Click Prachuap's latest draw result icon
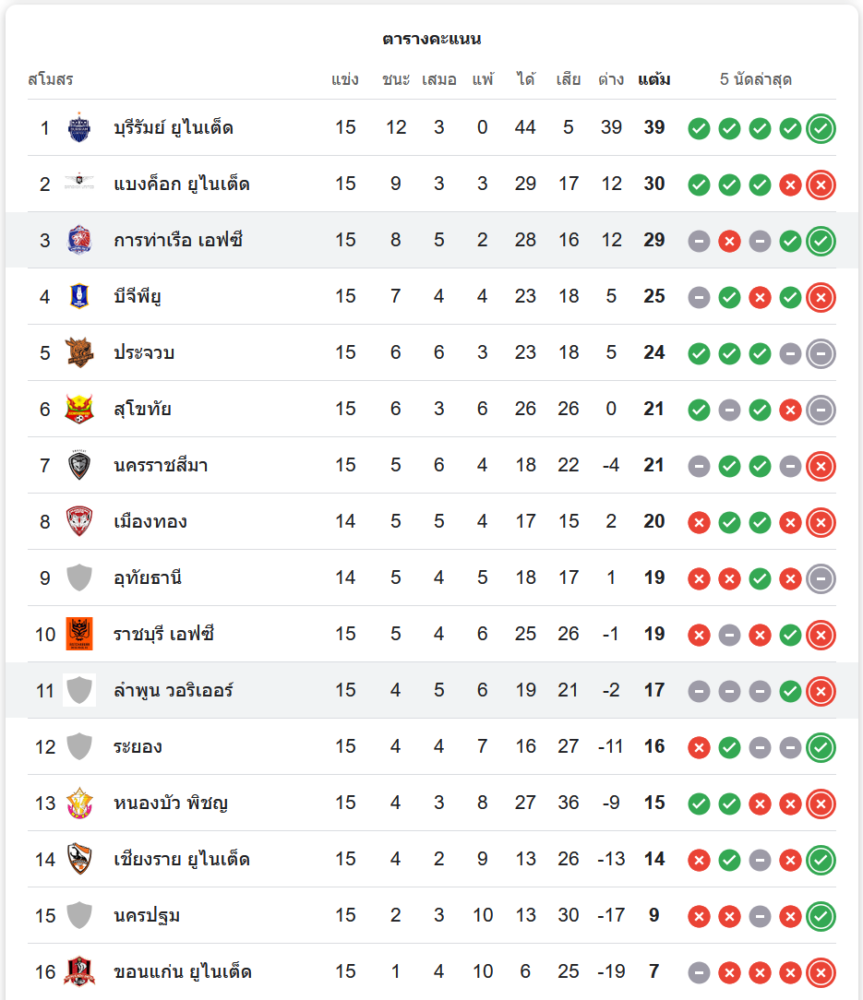This screenshot has width=863, height=1000. 821,352
